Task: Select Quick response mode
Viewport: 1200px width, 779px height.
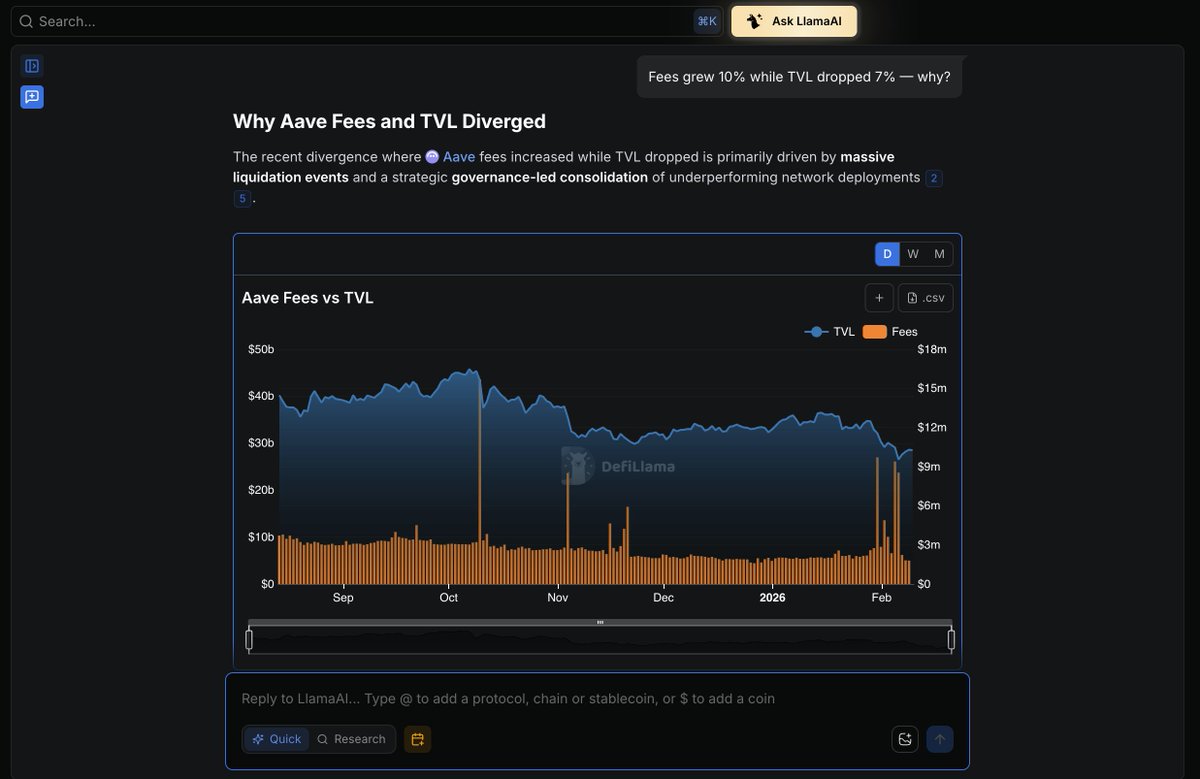Action: click(277, 739)
